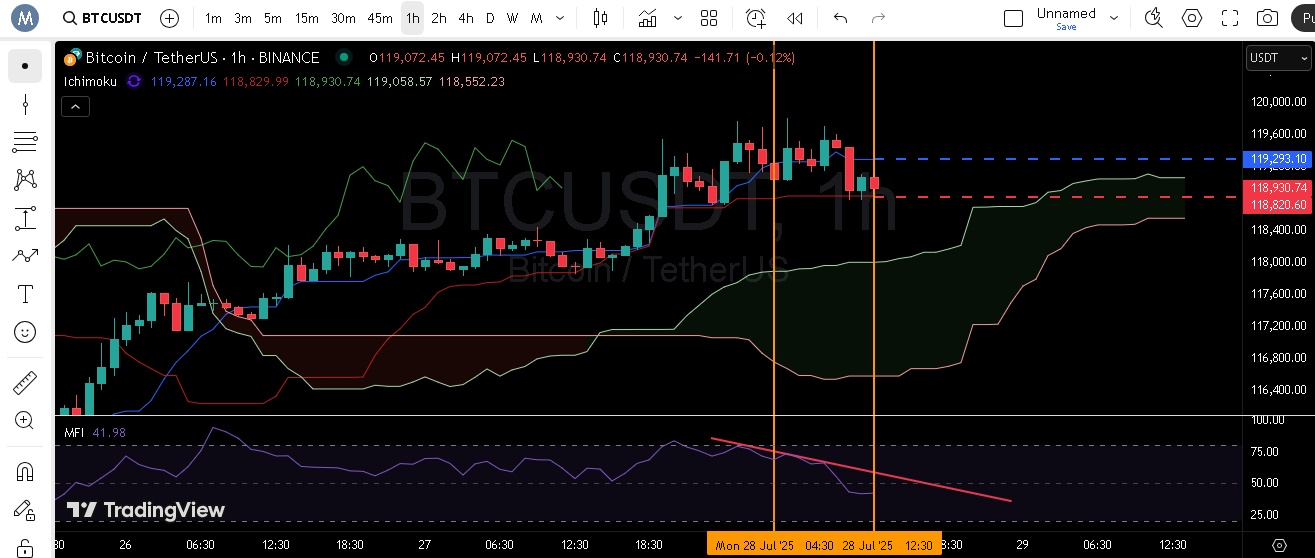Select the Text annotation tool

[25, 294]
